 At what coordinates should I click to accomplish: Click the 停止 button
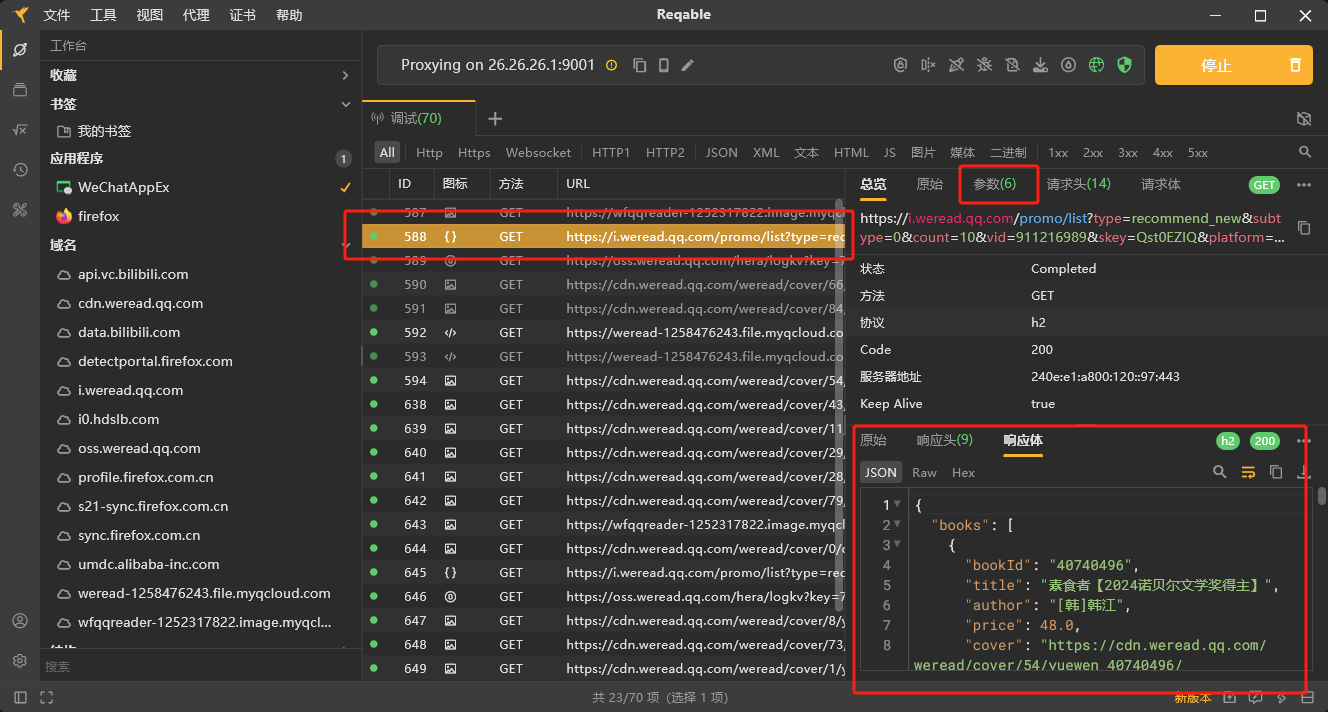[1216, 65]
